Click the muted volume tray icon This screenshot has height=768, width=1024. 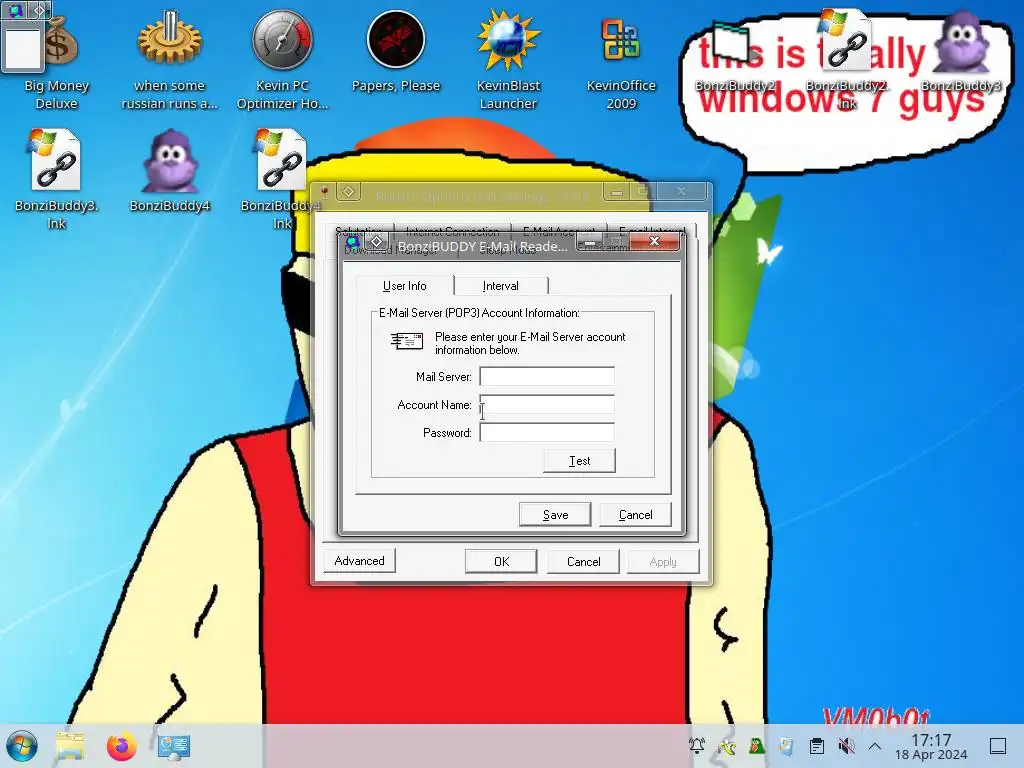(846, 746)
